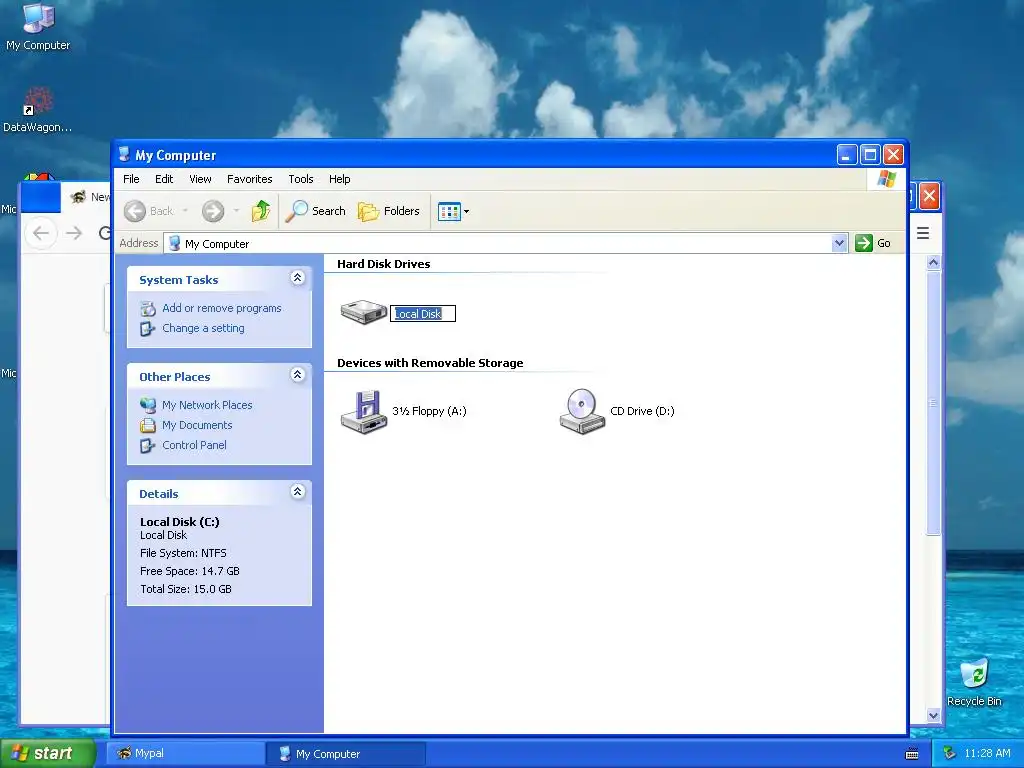1024x768 pixels.
Task: Click the Windows flag logo in menu bar
Action: point(887,178)
